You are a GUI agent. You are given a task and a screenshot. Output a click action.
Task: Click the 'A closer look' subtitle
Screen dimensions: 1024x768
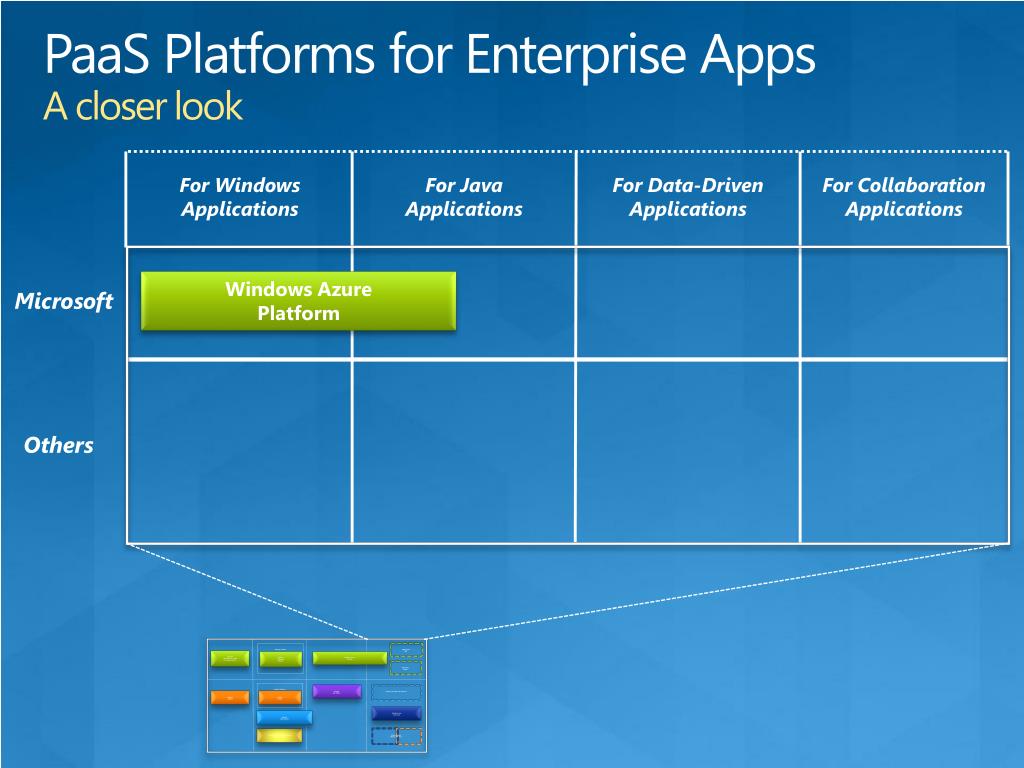point(143,106)
